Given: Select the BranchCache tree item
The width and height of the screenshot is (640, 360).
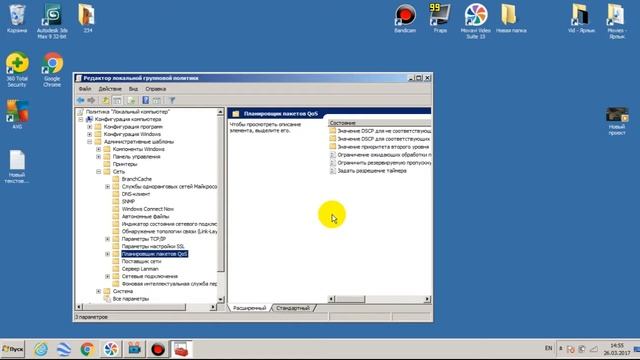Looking at the screenshot, I should 136,179.
